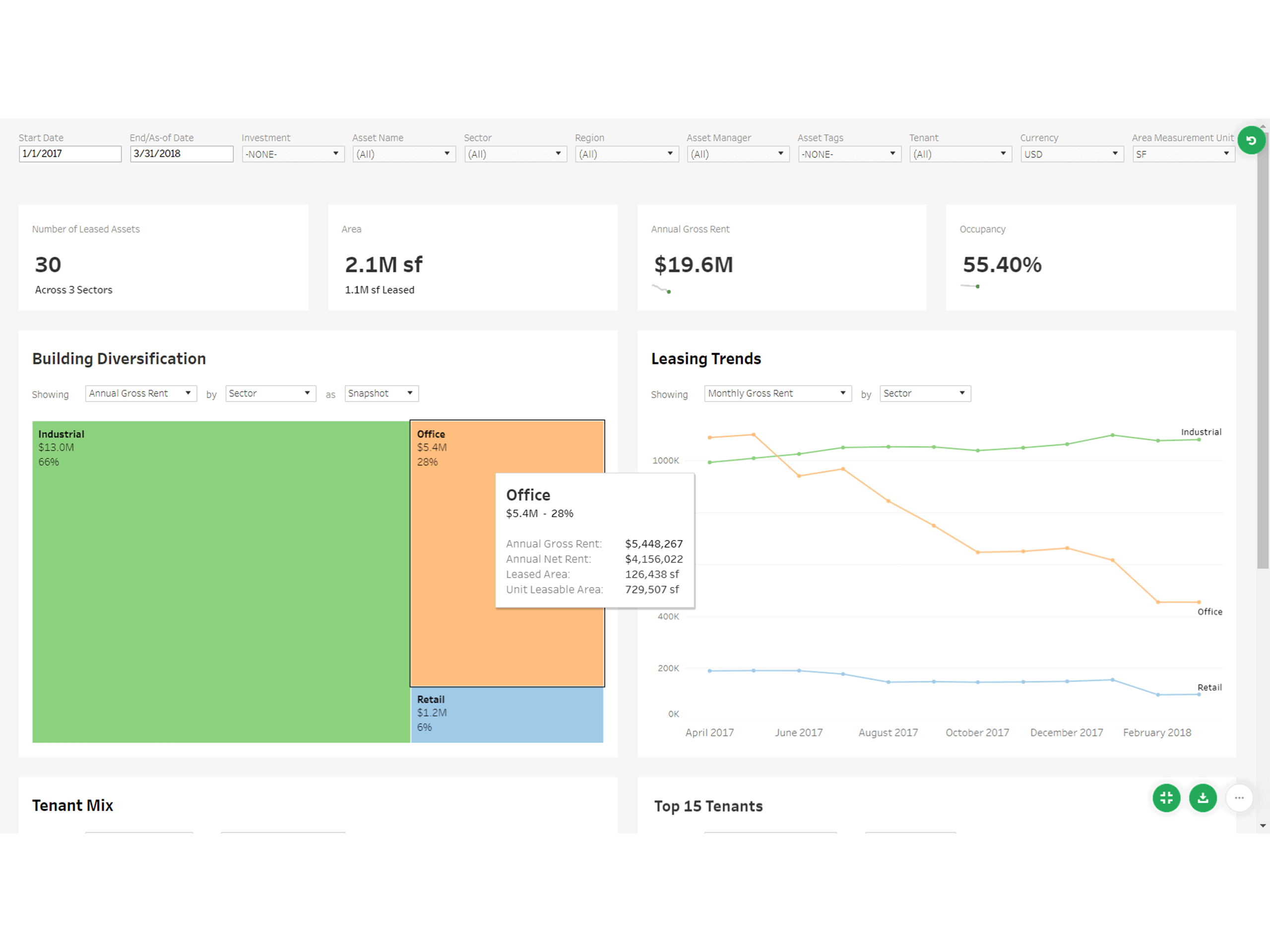
Task: Click scrollbar down arrow at bottom right
Action: [1263, 826]
